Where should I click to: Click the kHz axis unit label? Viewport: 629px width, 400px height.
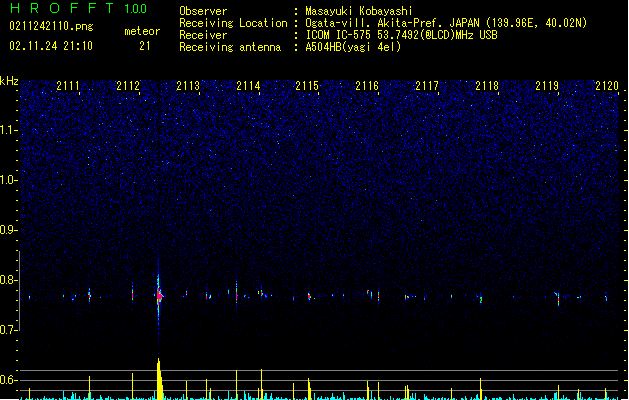(x=9, y=81)
